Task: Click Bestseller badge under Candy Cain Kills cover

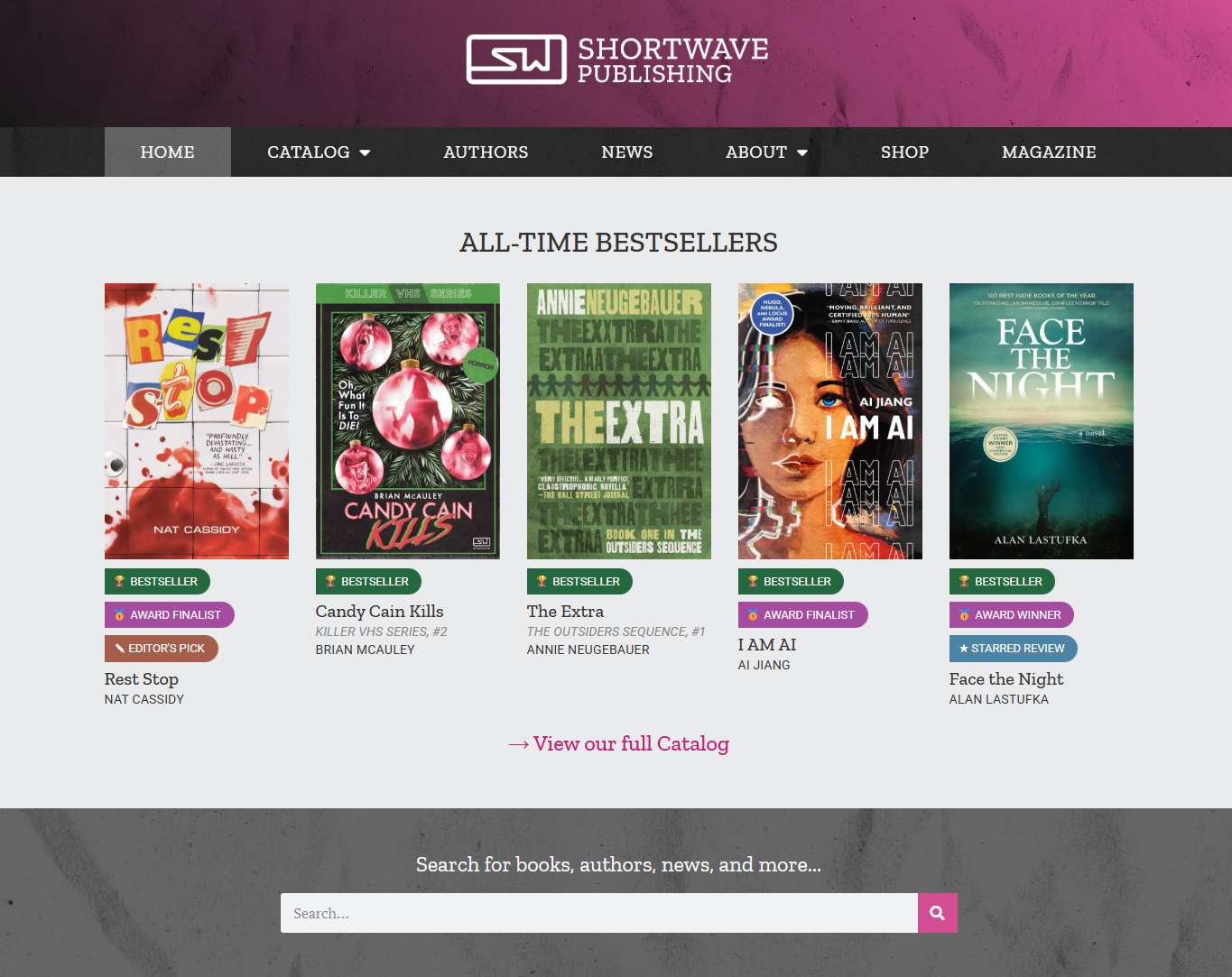Action: click(368, 582)
